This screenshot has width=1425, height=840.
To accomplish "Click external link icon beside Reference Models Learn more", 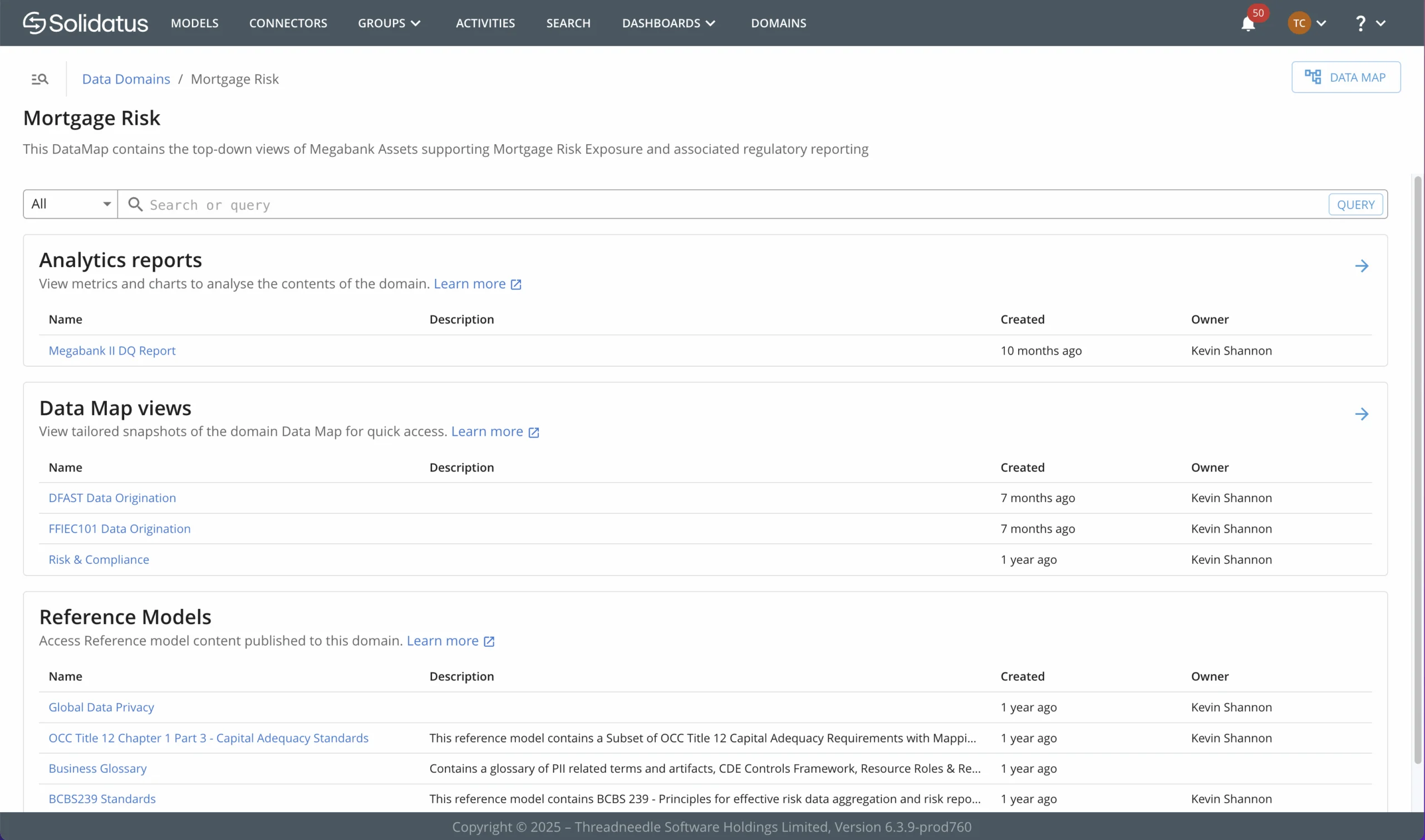I will pyautogui.click(x=489, y=642).
